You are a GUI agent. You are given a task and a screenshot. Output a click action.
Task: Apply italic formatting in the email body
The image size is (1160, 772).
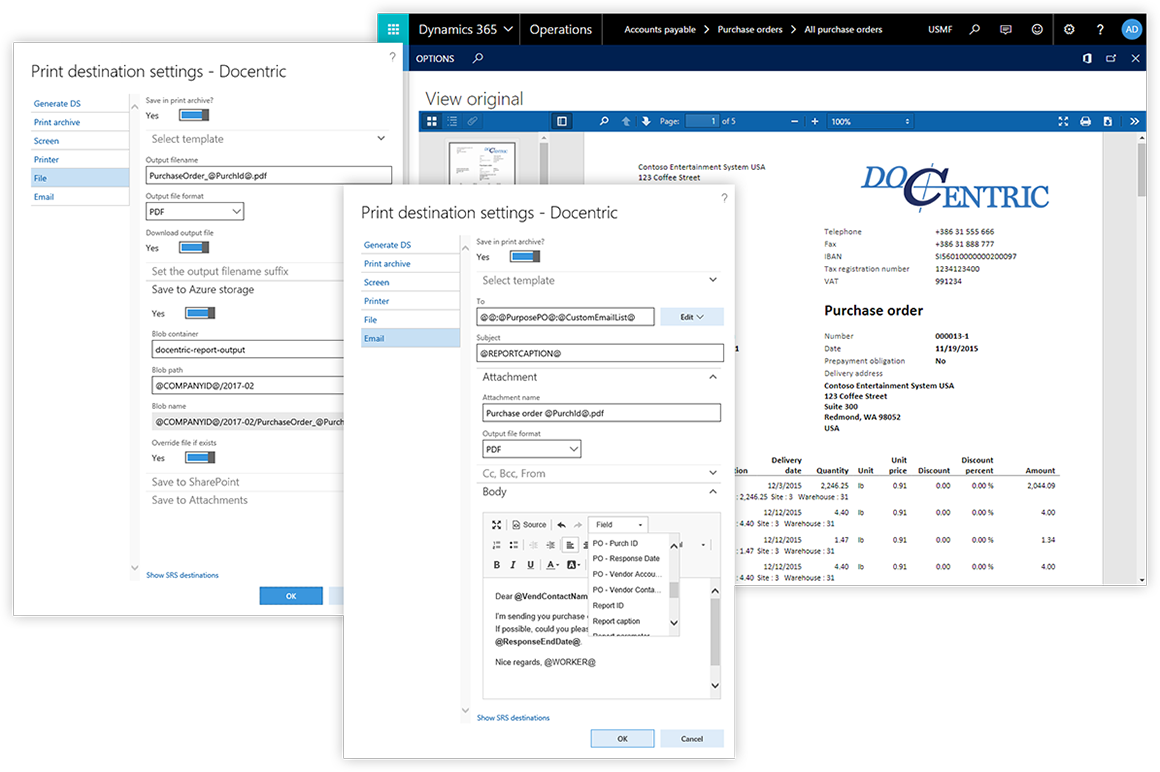(x=513, y=565)
